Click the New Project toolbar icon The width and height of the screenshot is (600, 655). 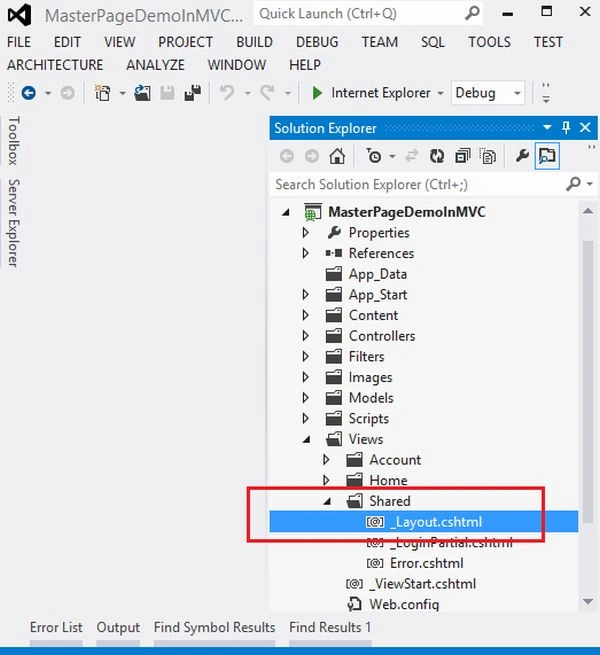tap(102, 93)
